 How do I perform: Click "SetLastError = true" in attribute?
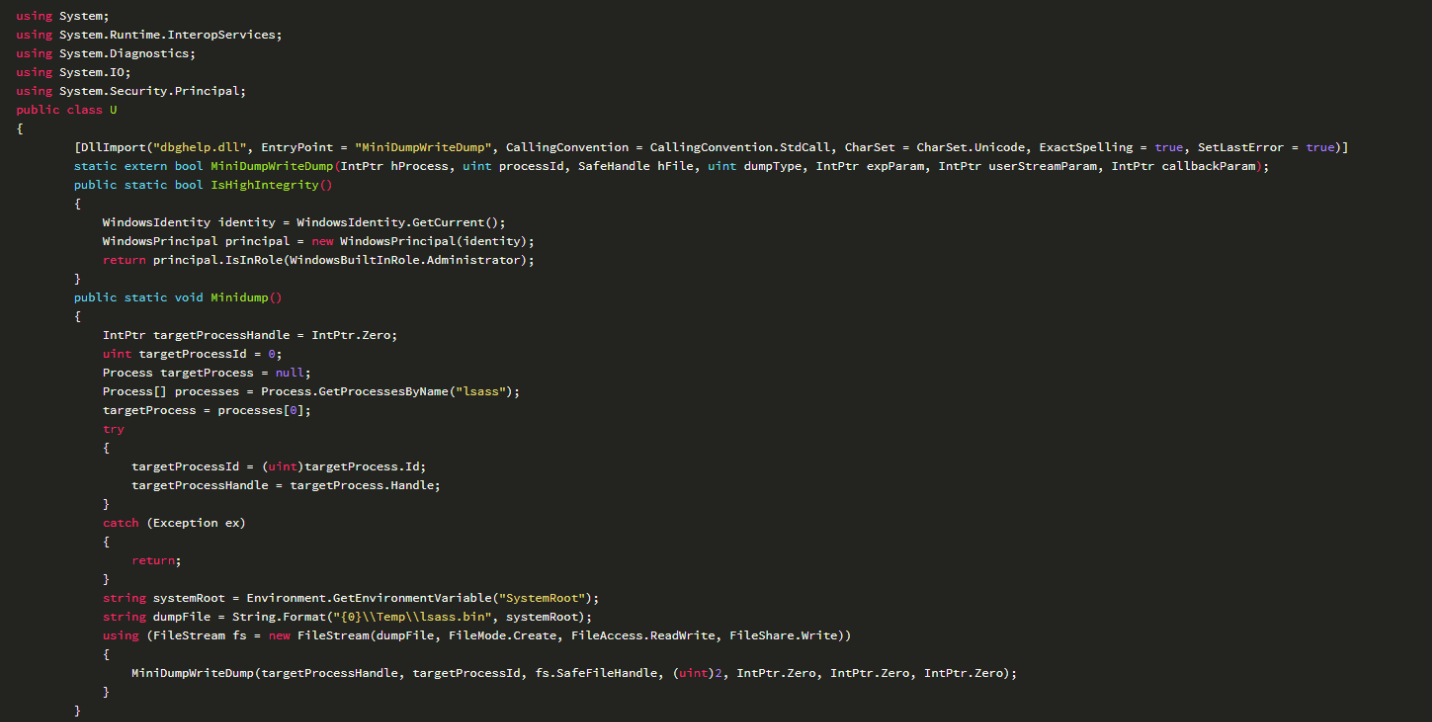1266,147
